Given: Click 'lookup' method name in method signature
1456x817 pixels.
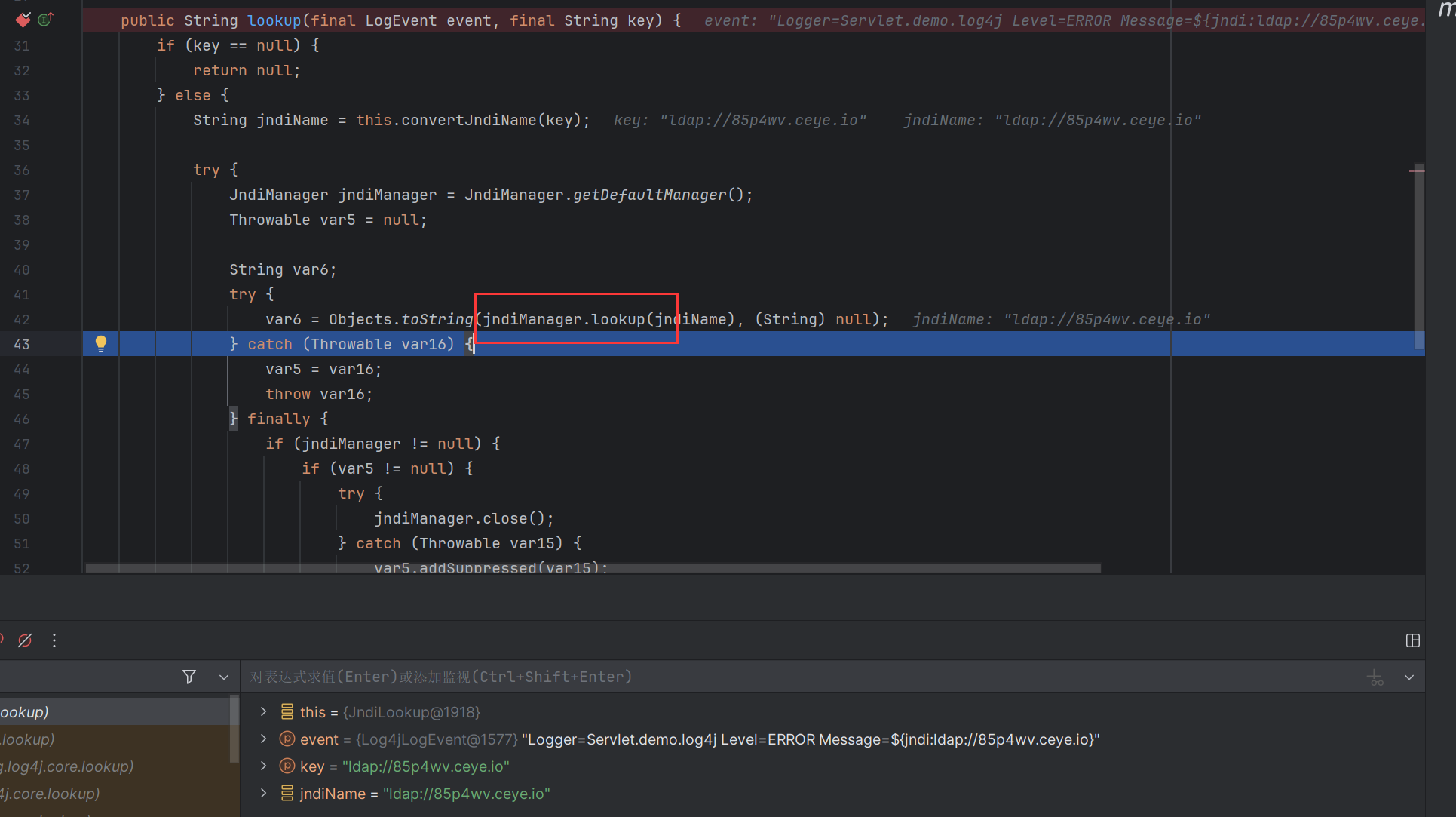Looking at the screenshot, I should click(274, 20).
